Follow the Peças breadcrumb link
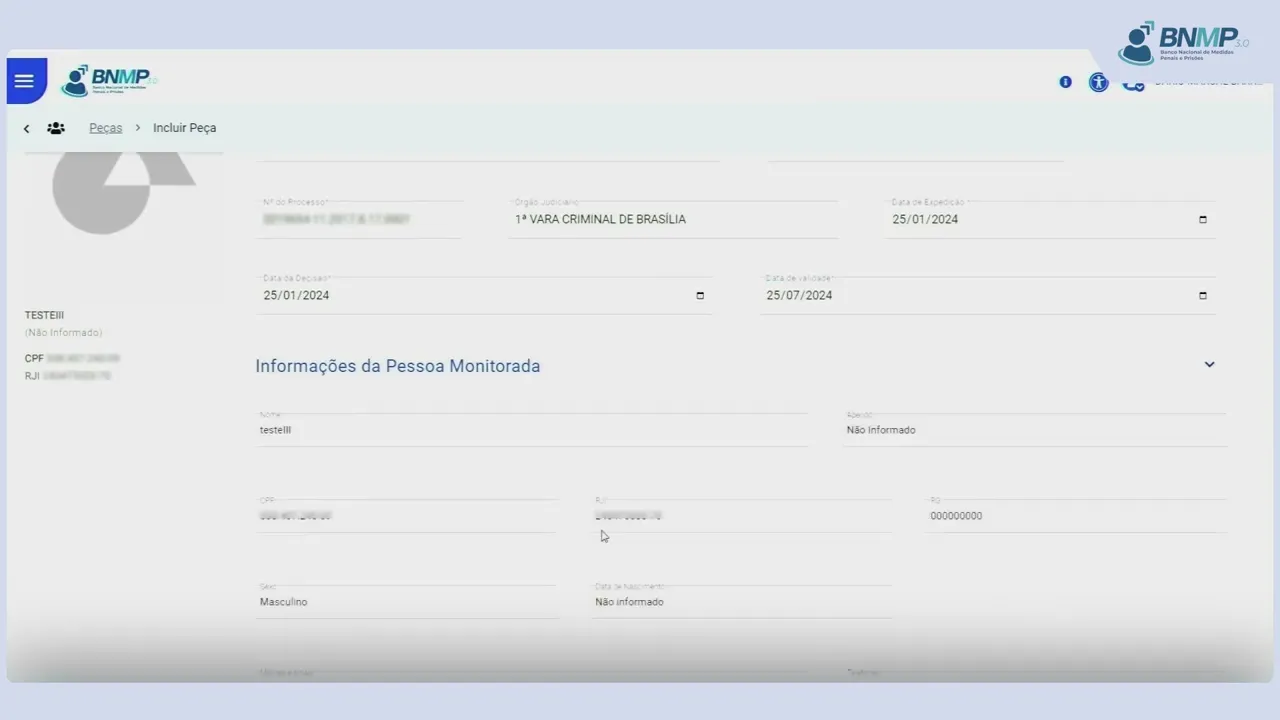 pyautogui.click(x=105, y=128)
